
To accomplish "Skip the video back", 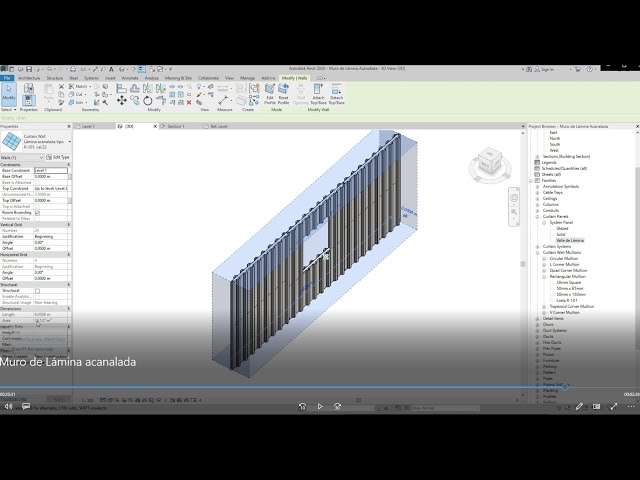I will (302, 407).
